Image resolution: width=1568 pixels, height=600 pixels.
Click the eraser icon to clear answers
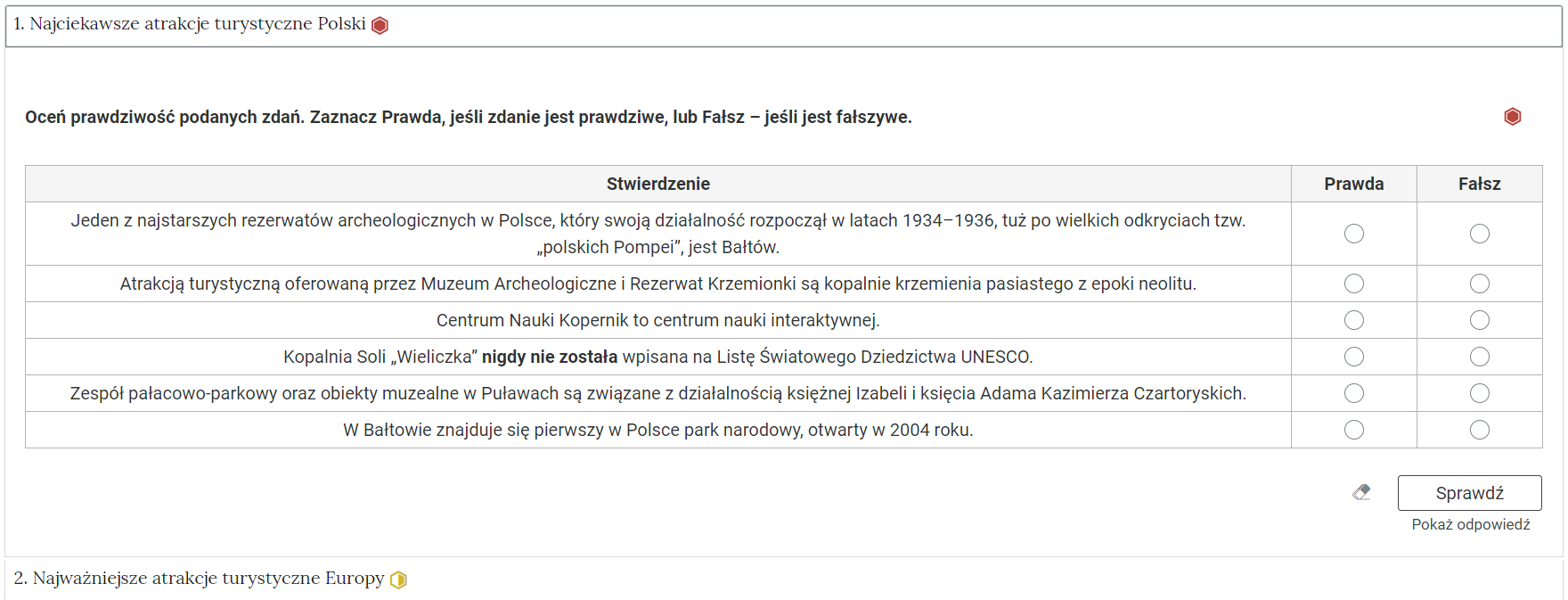tap(1361, 492)
